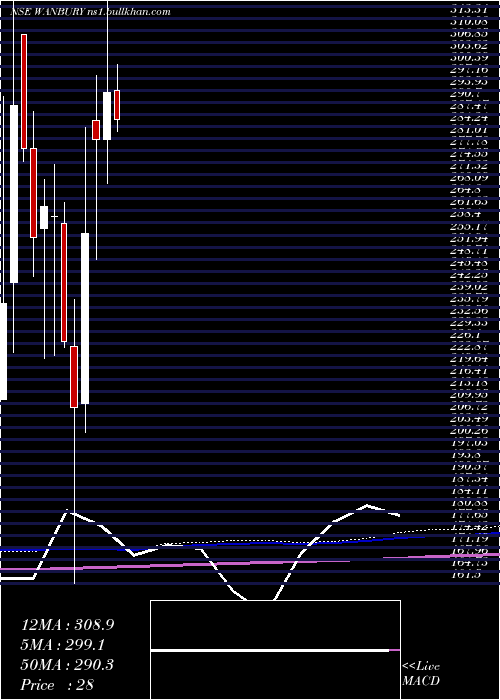Click the <<Live MACD label
The image size is (500, 700).
tap(421, 674)
